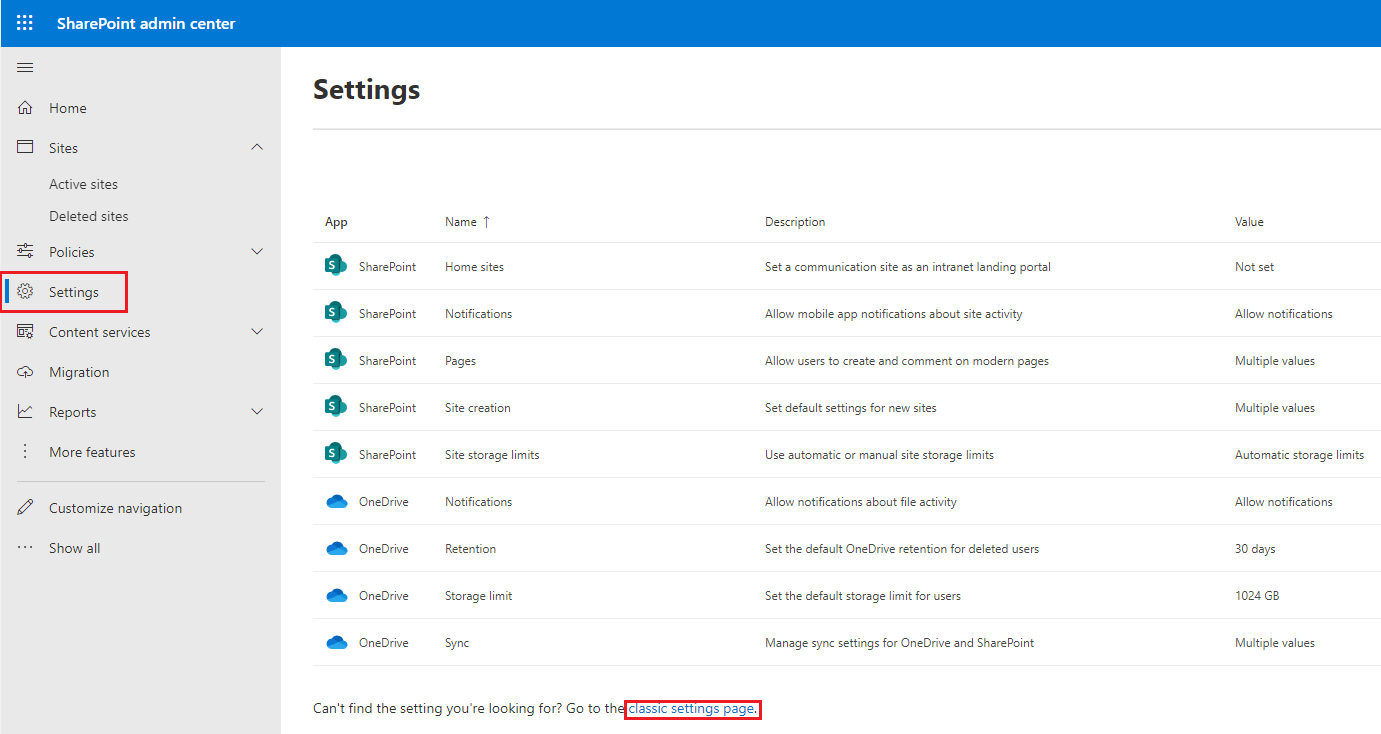Click the Reports chart icon
This screenshot has width=1381, height=734.
click(x=26, y=412)
